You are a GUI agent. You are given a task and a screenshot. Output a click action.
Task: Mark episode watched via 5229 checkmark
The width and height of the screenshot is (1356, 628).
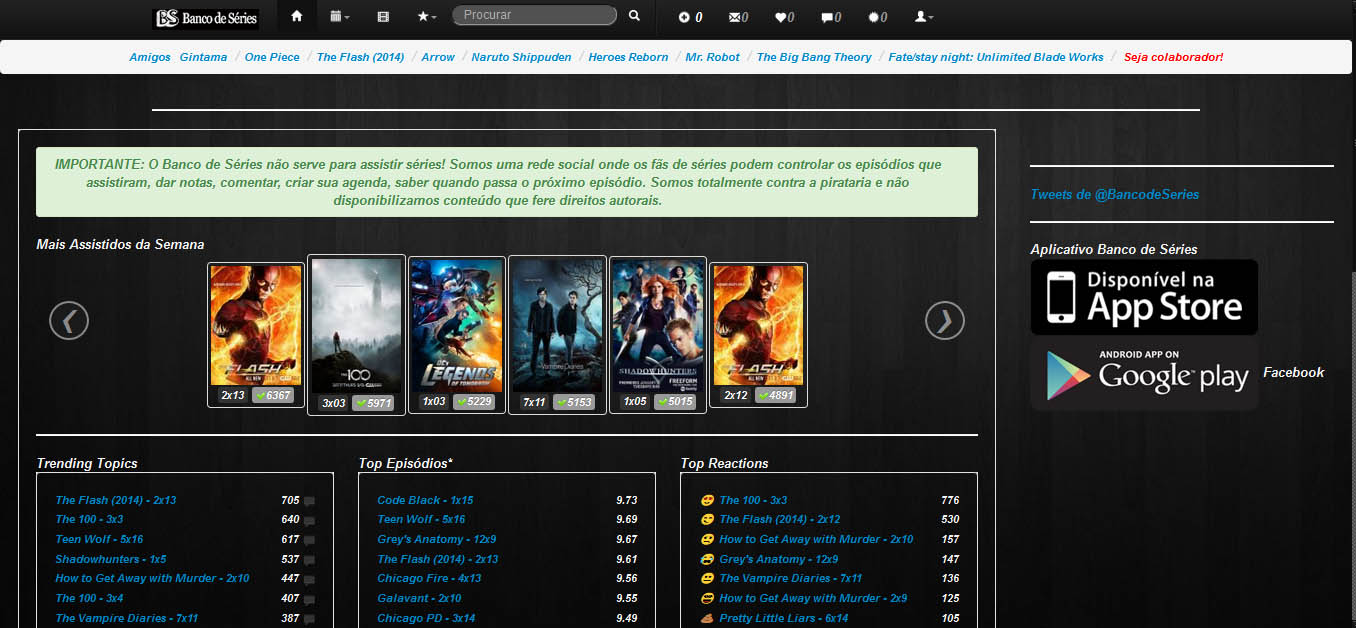coord(474,402)
